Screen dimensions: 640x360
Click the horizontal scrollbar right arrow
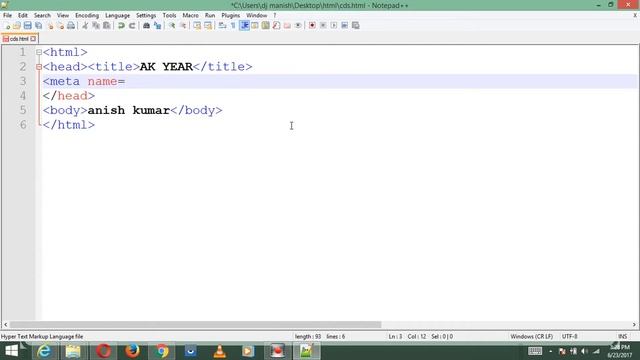point(634,325)
